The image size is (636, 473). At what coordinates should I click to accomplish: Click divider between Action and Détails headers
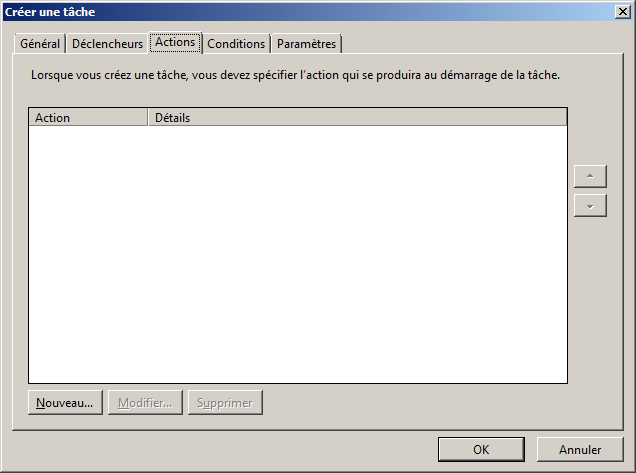[x=148, y=117]
